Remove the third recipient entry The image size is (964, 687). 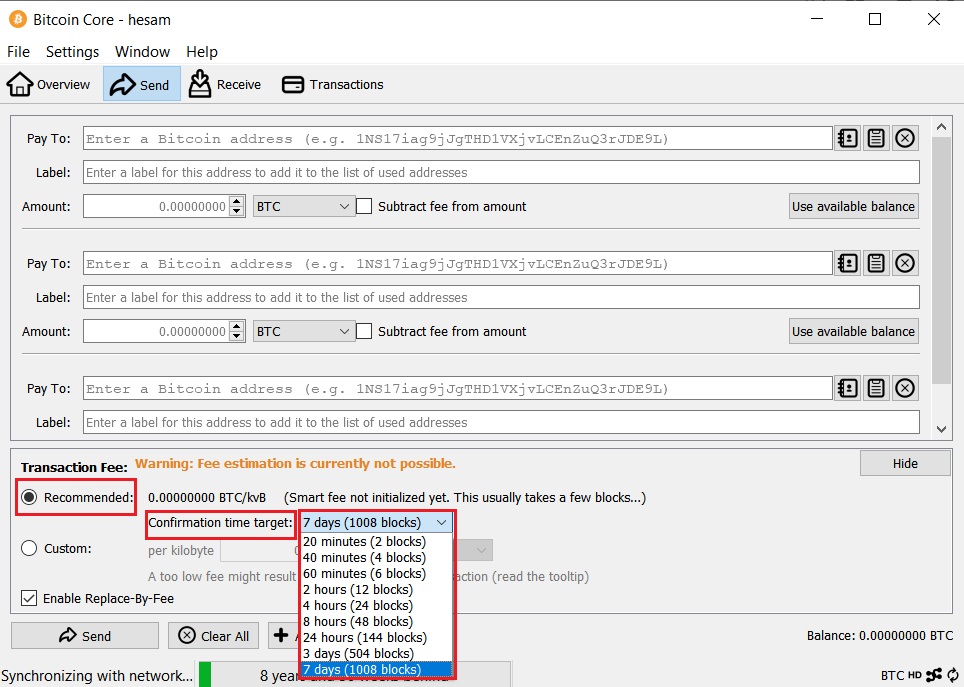pos(905,388)
